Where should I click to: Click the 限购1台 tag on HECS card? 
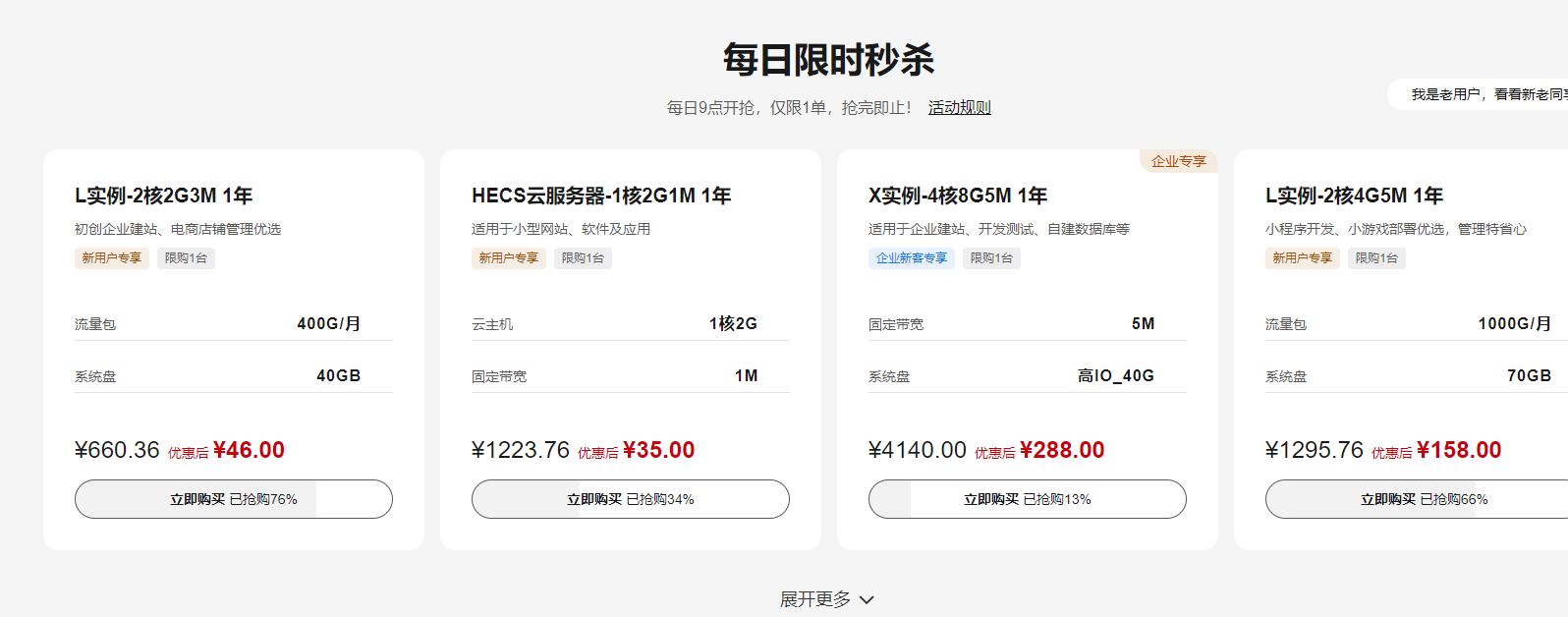[x=583, y=257]
